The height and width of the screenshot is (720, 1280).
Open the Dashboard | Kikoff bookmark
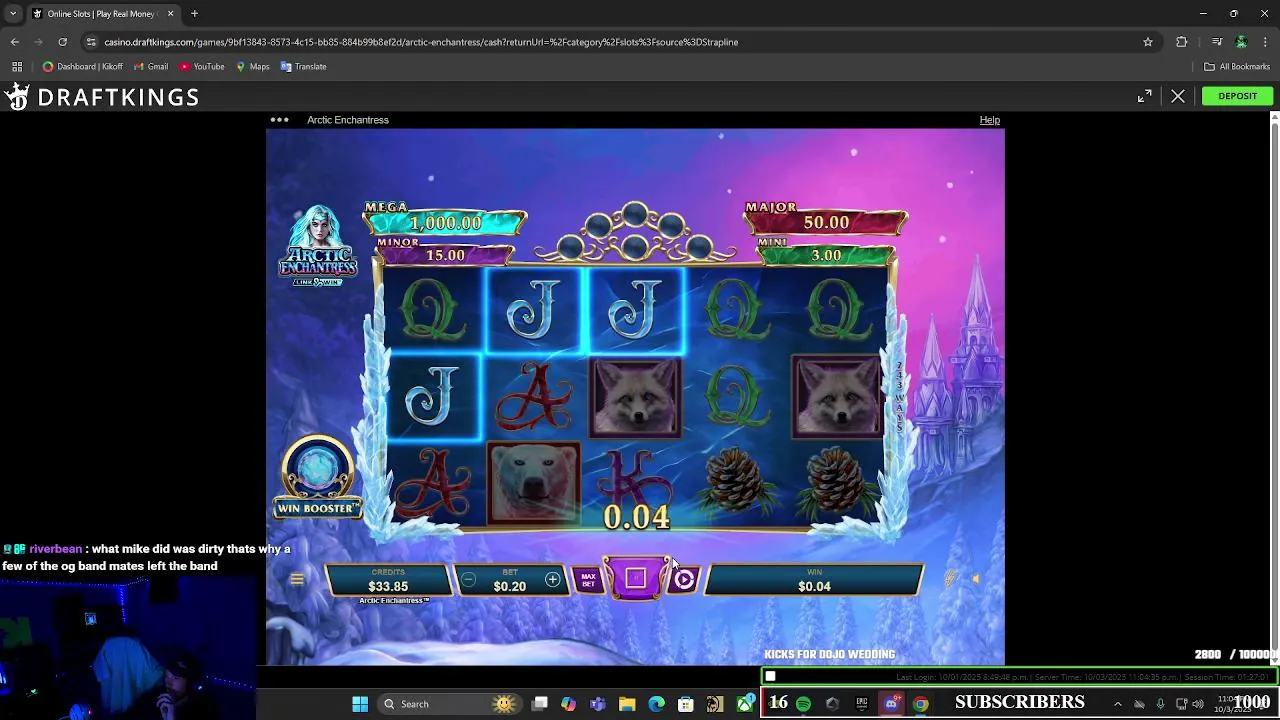[x=83, y=67]
